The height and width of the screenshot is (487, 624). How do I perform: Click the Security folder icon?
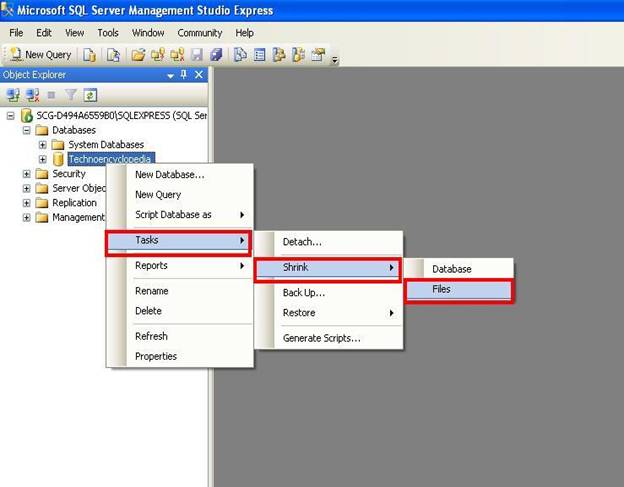coord(42,174)
